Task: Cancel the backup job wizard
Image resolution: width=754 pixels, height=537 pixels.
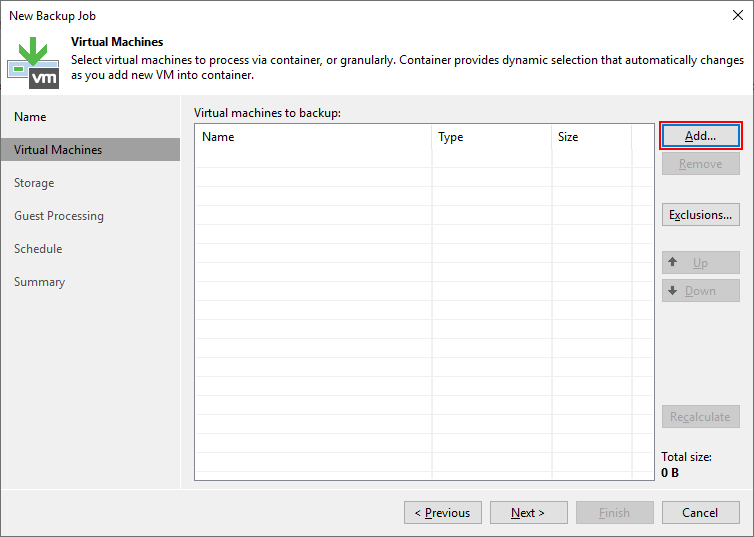Action: pyautogui.click(x=700, y=513)
